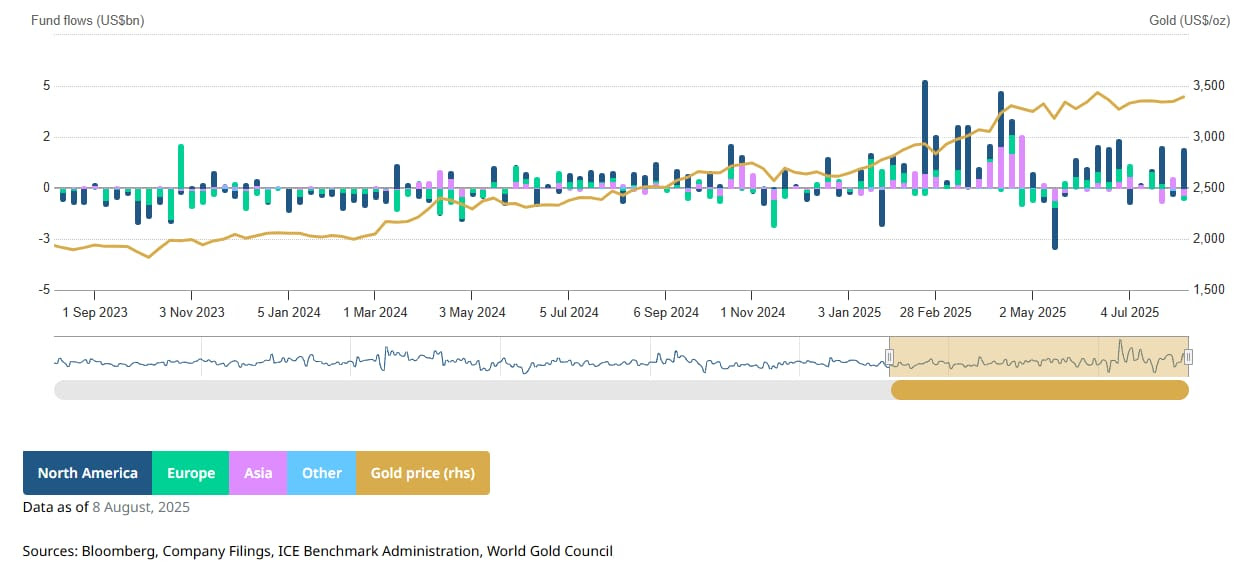
Task: Click the right range selector handle
Action: pyautogui.click(x=1188, y=357)
